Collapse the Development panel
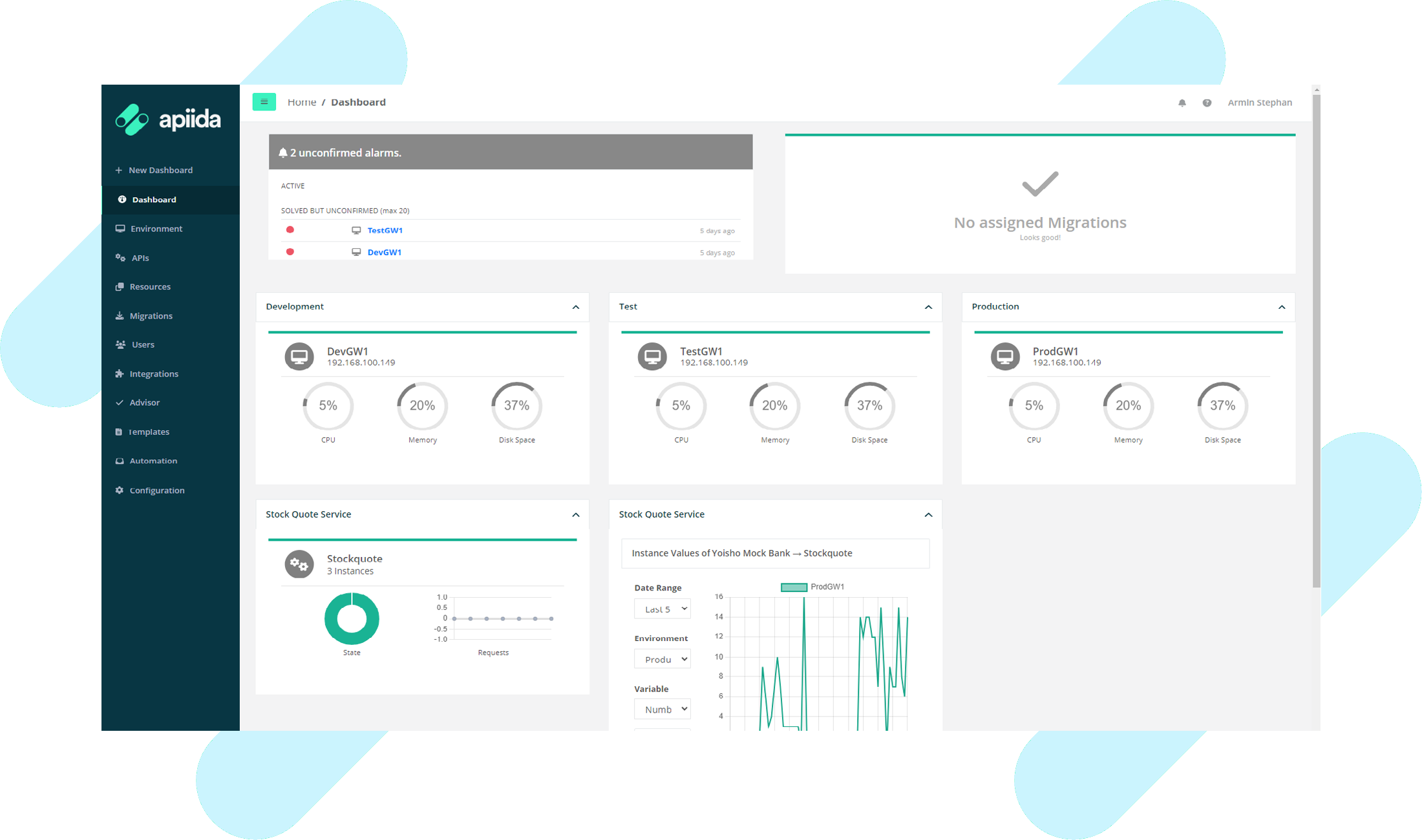 [x=575, y=307]
